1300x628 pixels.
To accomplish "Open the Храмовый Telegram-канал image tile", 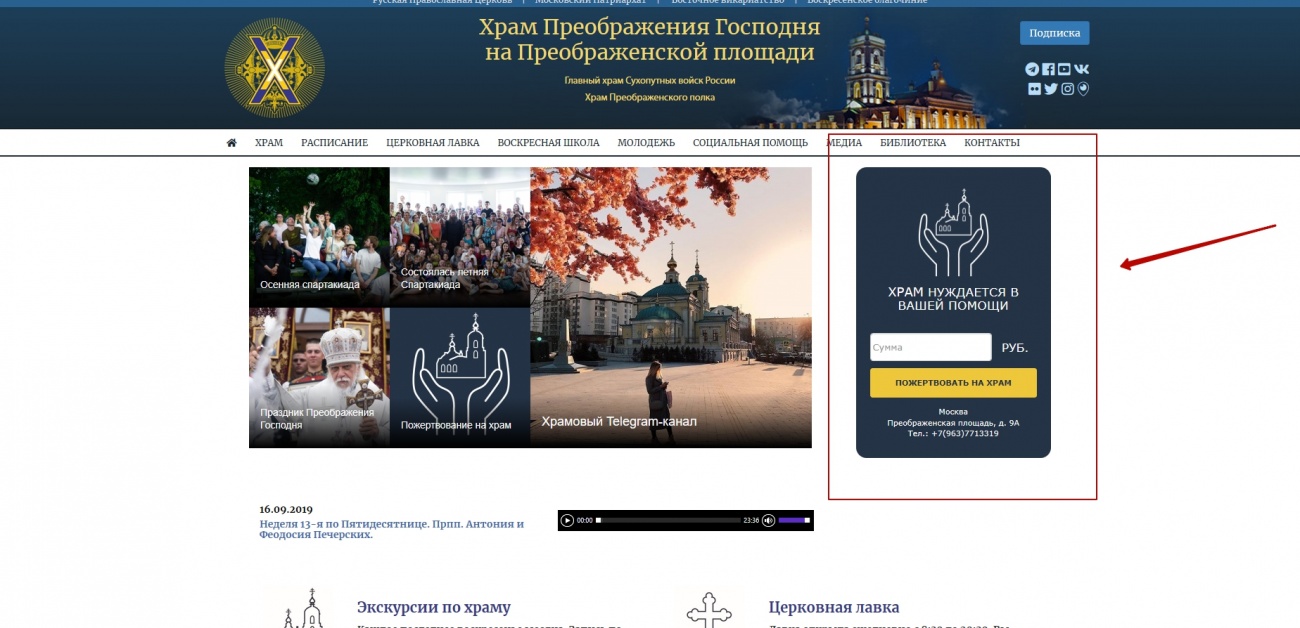I will (x=671, y=307).
